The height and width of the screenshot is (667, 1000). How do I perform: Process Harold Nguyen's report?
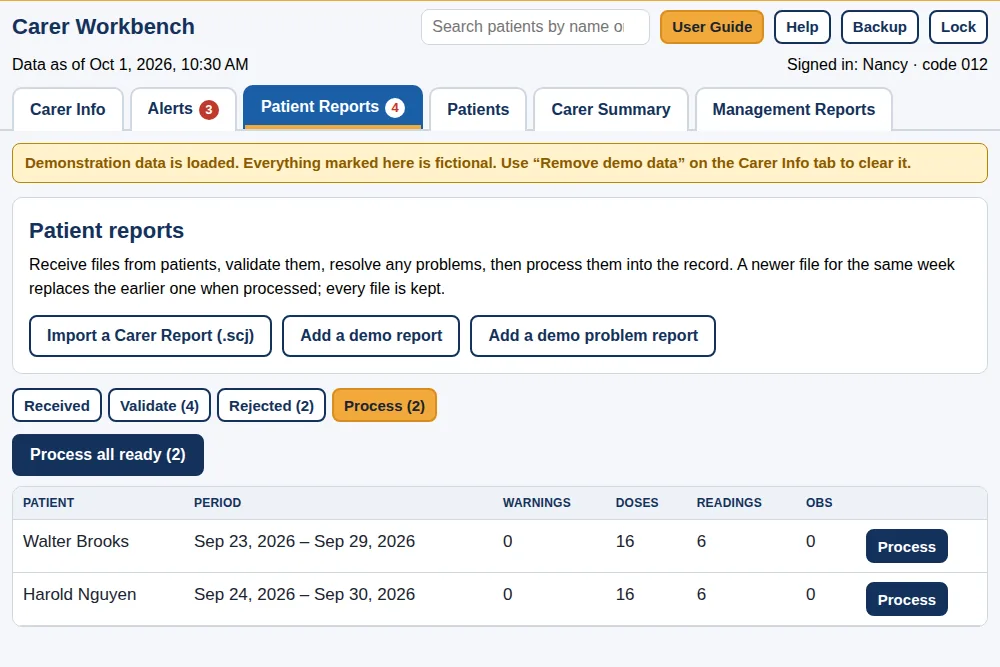906,599
